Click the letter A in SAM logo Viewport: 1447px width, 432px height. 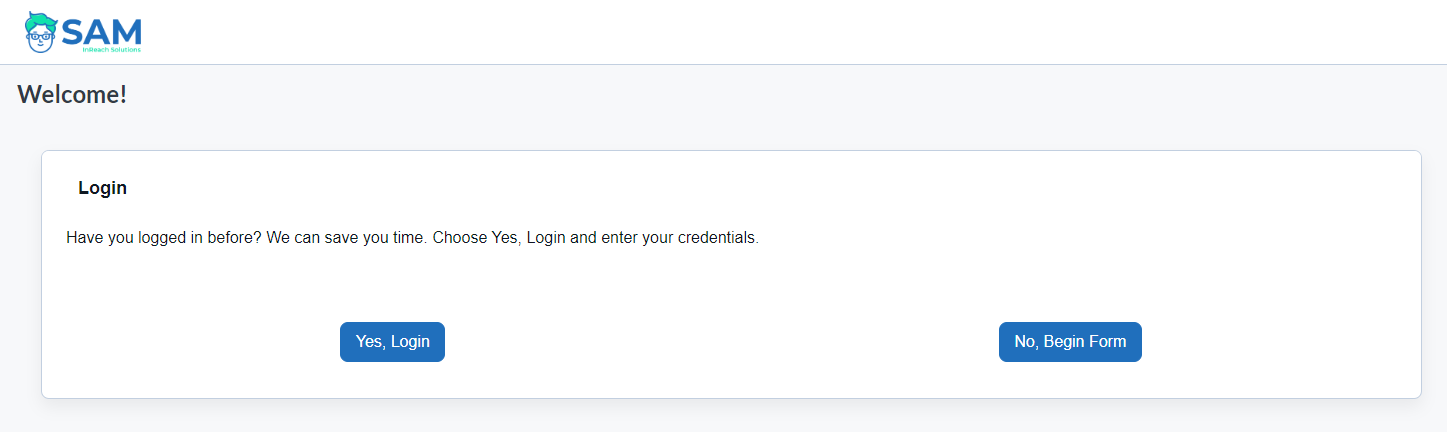[x=98, y=31]
